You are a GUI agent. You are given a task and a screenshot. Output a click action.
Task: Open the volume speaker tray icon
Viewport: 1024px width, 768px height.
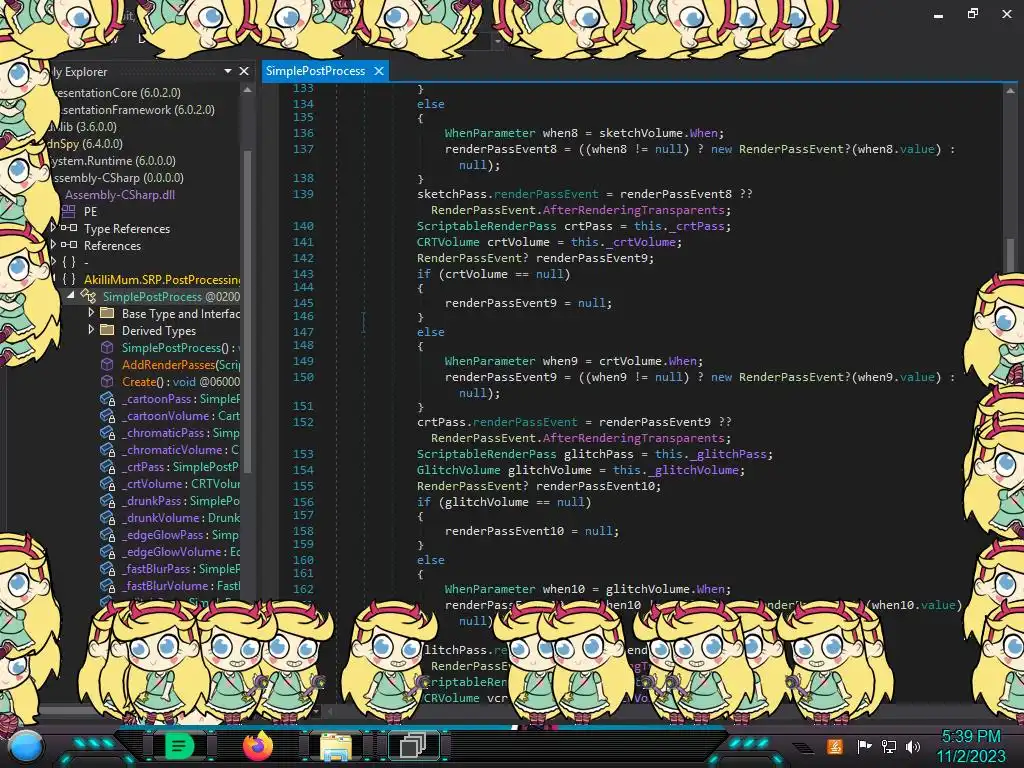pyautogui.click(x=913, y=746)
